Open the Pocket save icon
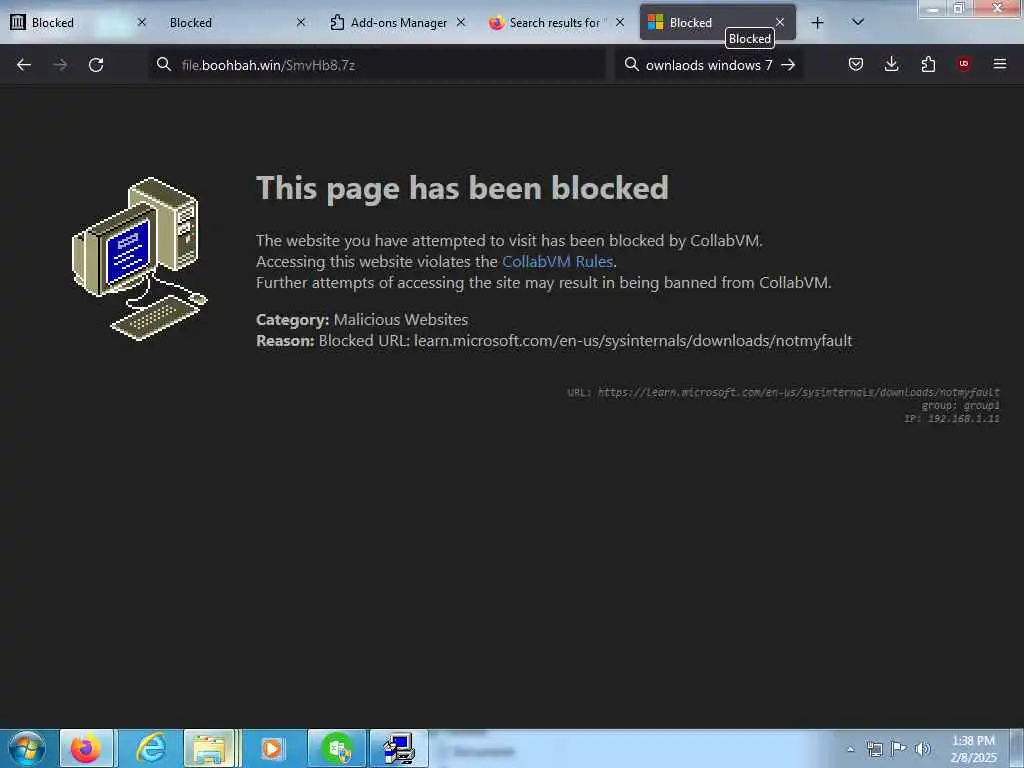The image size is (1024, 768). coord(856,64)
